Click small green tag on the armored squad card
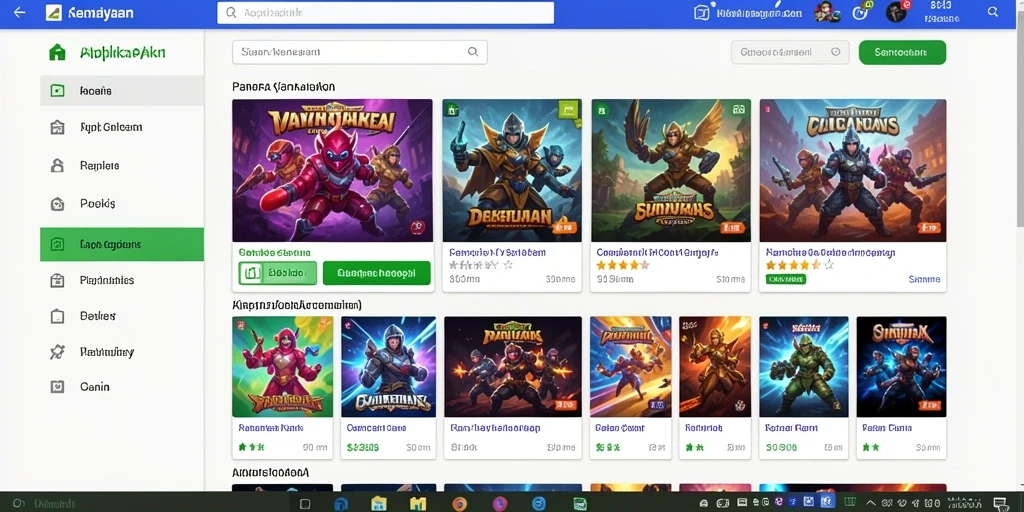1024x512 pixels. 786,279
